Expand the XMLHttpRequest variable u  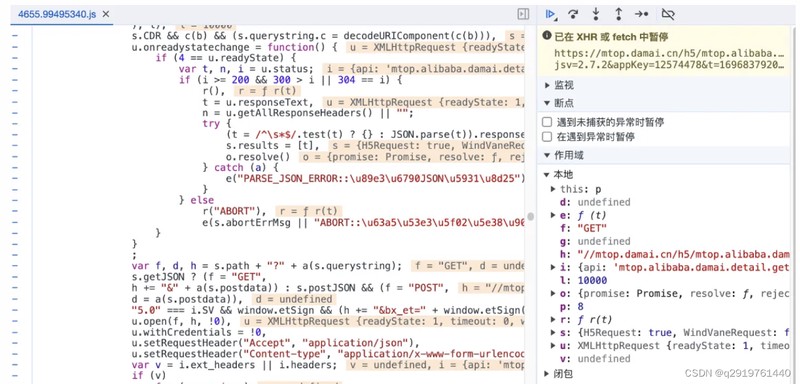tap(553, 346)
